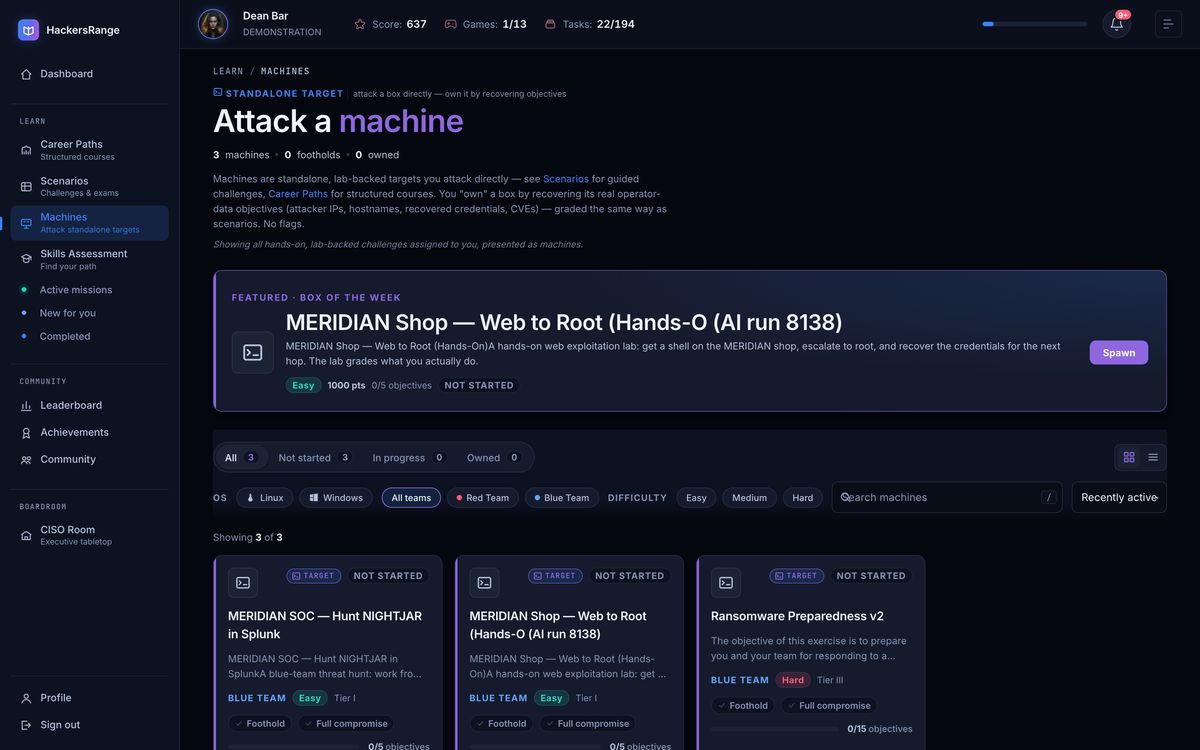This screenshot has height=750, width=1200.
Task: Open Scenarios in the sidebar
Action: point(89,186)
